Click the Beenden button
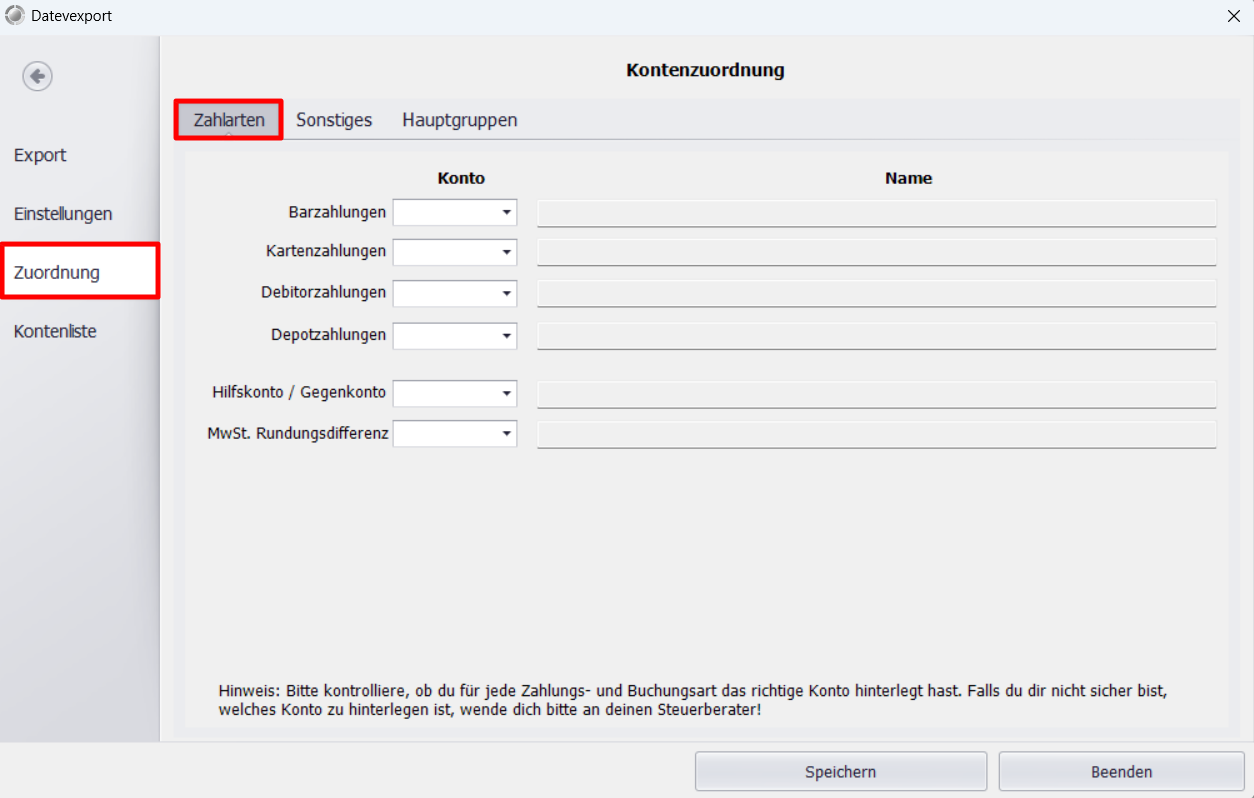1254x798 pixels. [x=1121, y=772]
